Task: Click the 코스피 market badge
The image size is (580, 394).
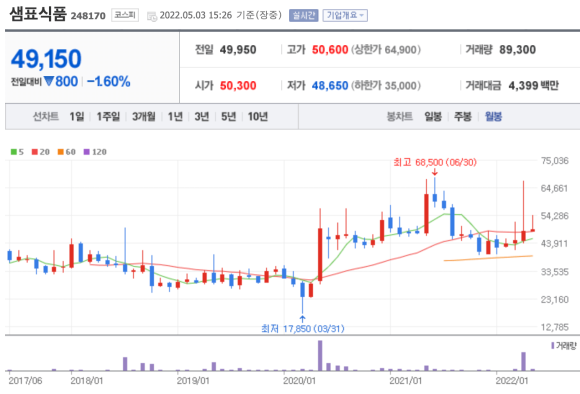Action: pos(125,15)
